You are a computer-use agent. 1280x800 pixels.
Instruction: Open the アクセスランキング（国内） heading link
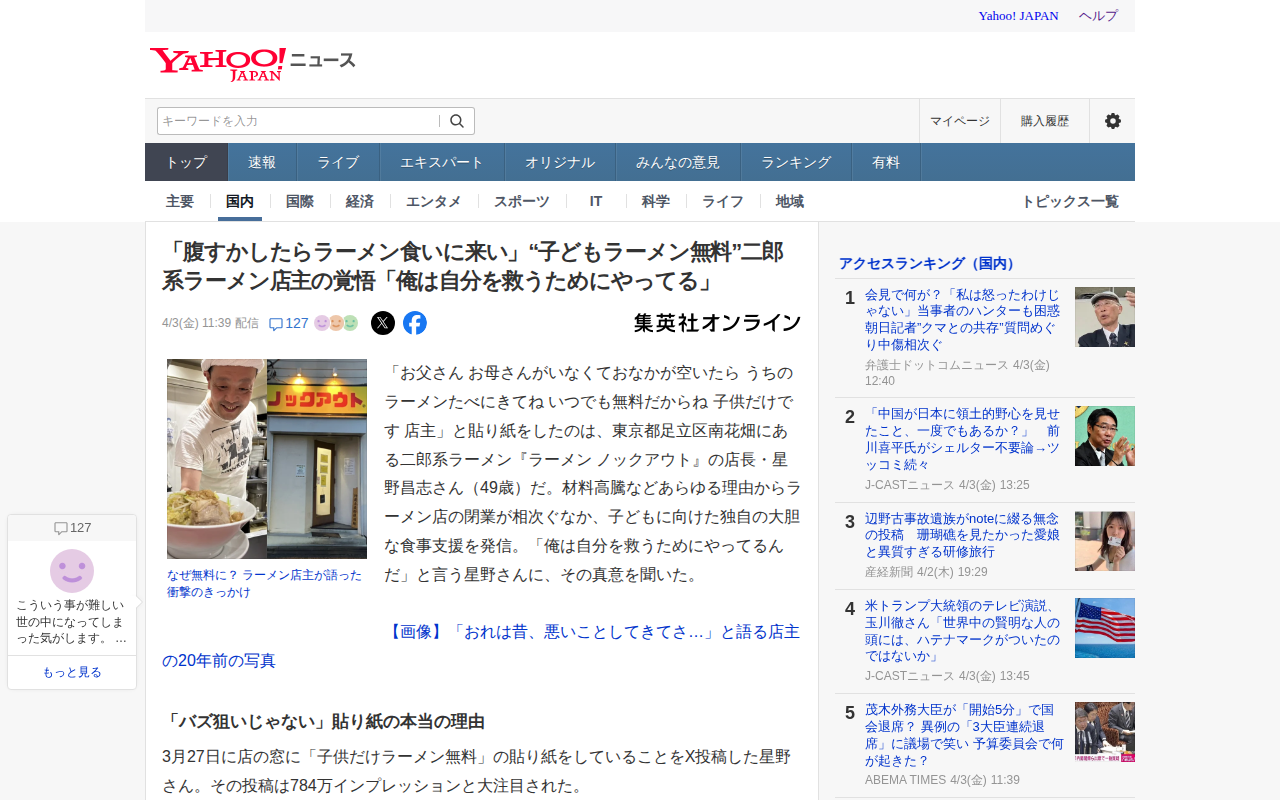point(929,263)
